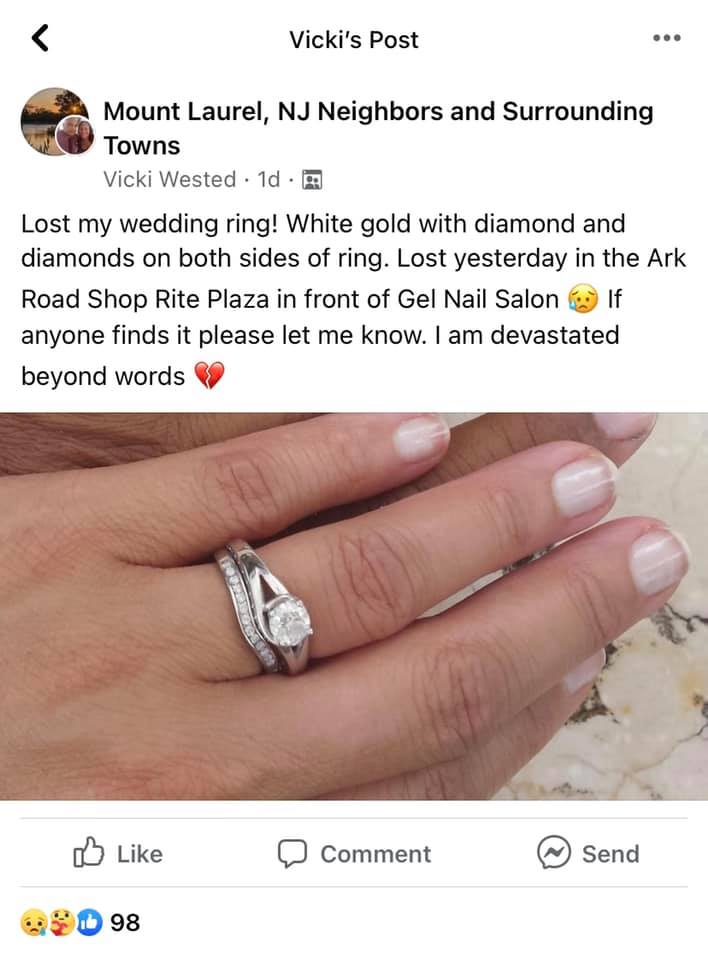This screenshot has height=960, width=708.
Task: Tap the Comment speech bubble icon
Action: click(x=292, y=853)
